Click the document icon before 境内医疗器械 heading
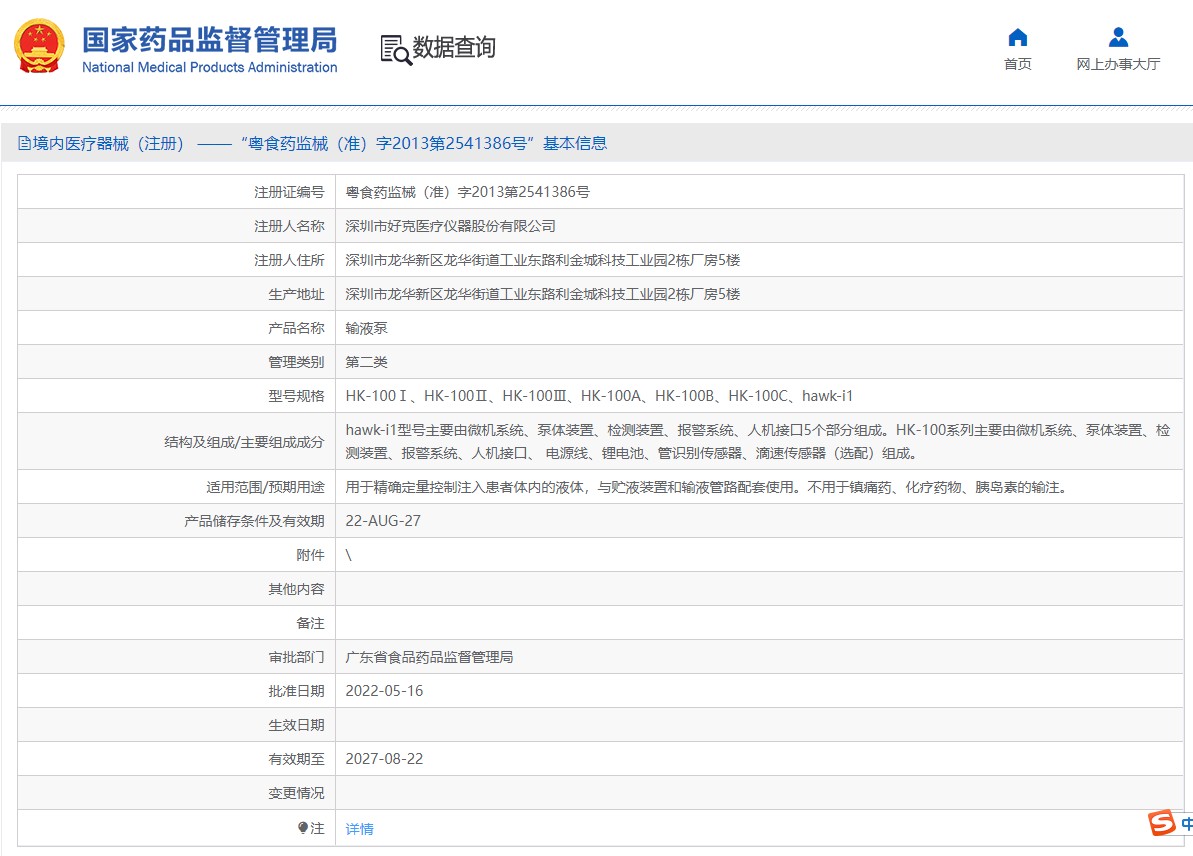Image resolution: width=1193 pixels, height=856 pixels. click(x=24, y=144)
